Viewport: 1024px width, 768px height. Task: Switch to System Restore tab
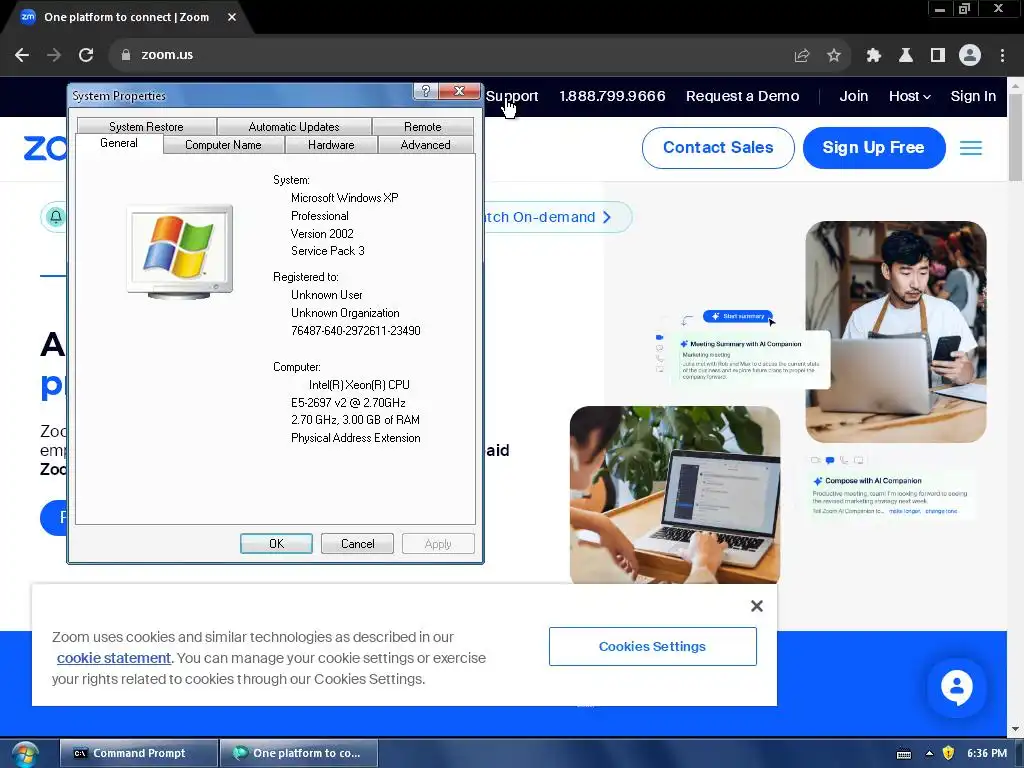click(146, 127)
